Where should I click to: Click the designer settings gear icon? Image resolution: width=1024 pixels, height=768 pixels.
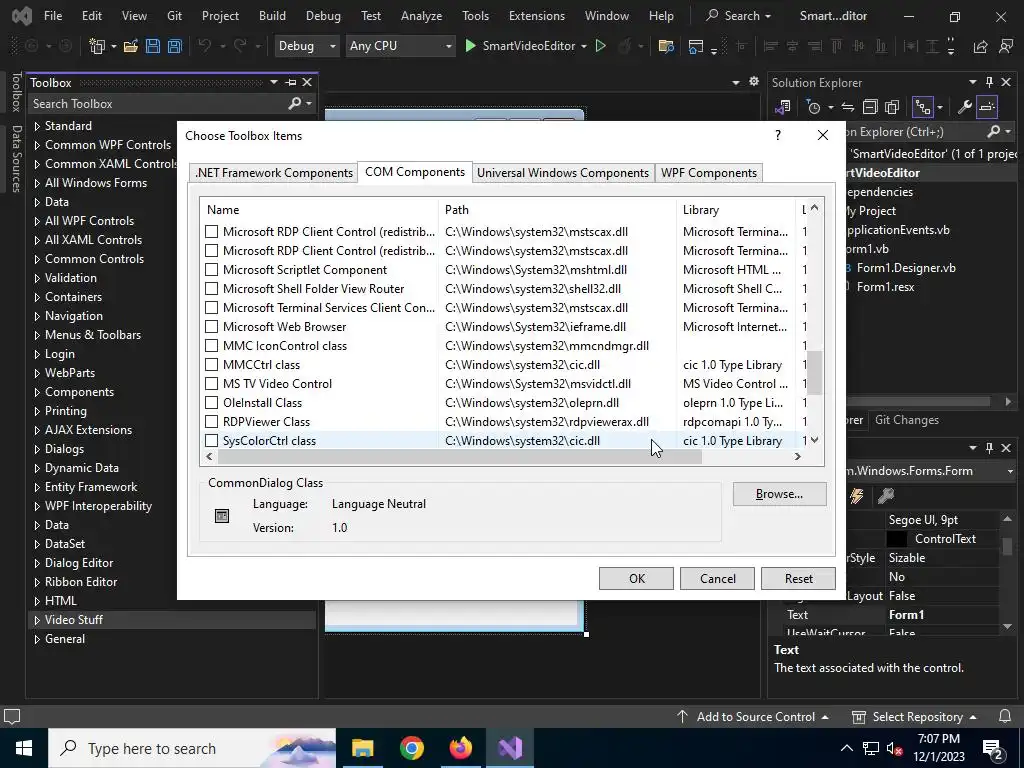(754, 82)
